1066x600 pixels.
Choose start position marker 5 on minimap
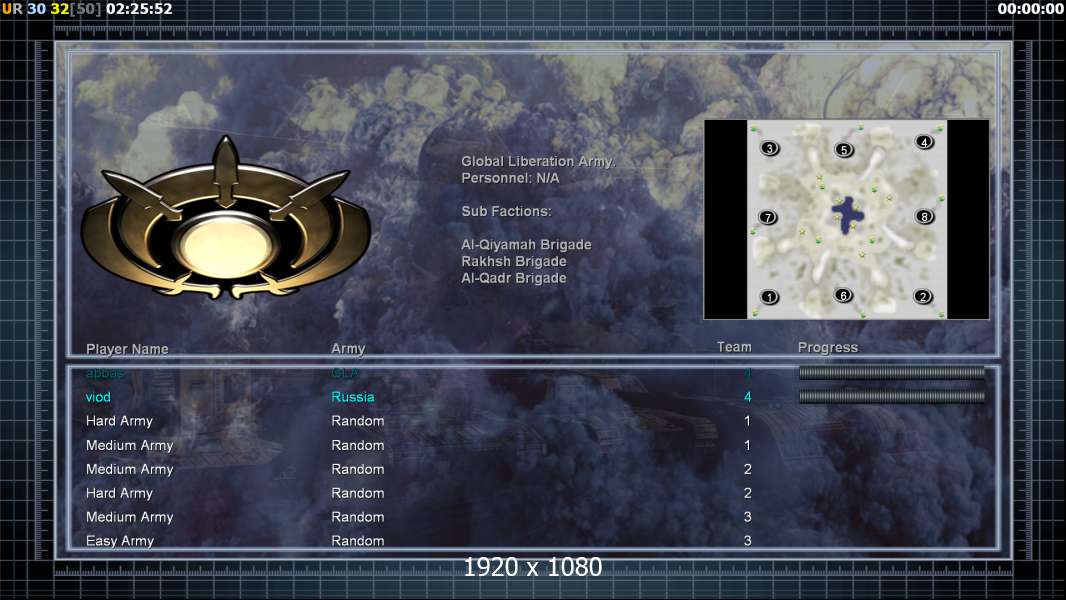(844, 149)
